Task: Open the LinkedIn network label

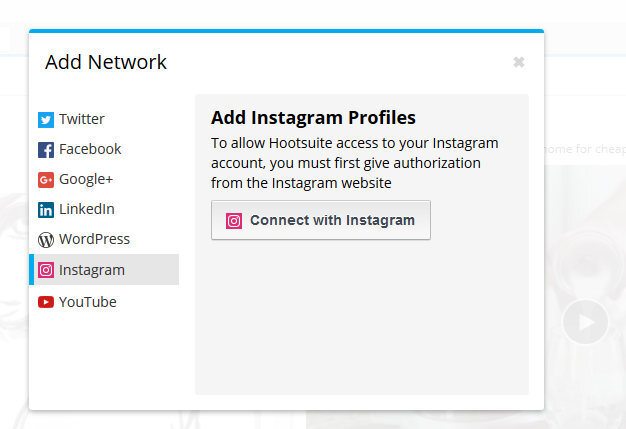Action: click(87, 209)
